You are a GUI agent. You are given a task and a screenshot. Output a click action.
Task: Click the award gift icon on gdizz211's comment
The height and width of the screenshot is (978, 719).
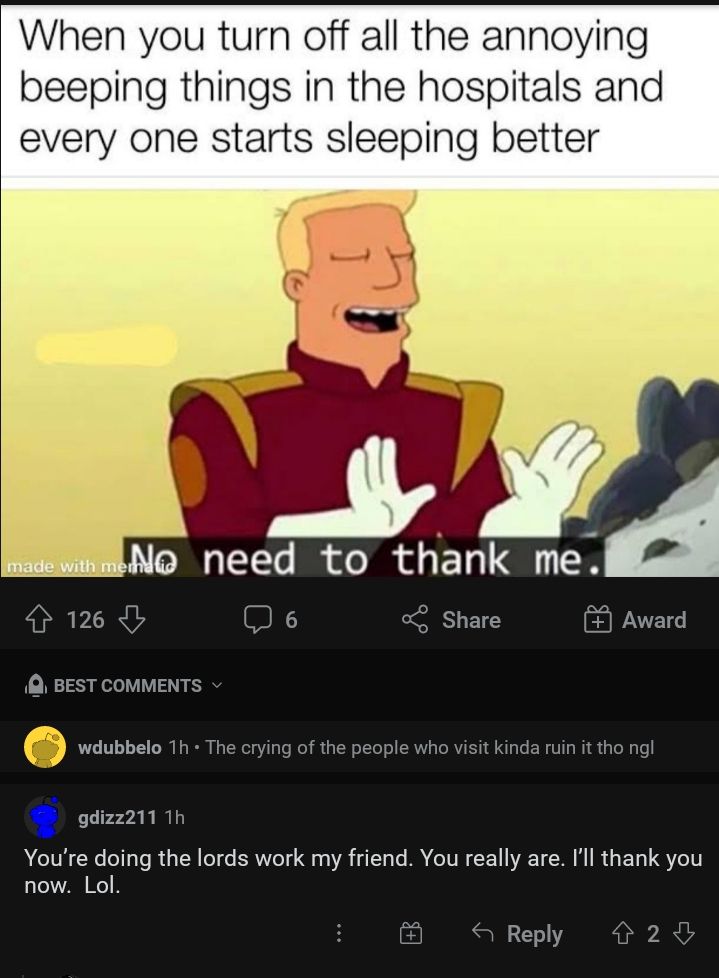(x=410, y=934)
